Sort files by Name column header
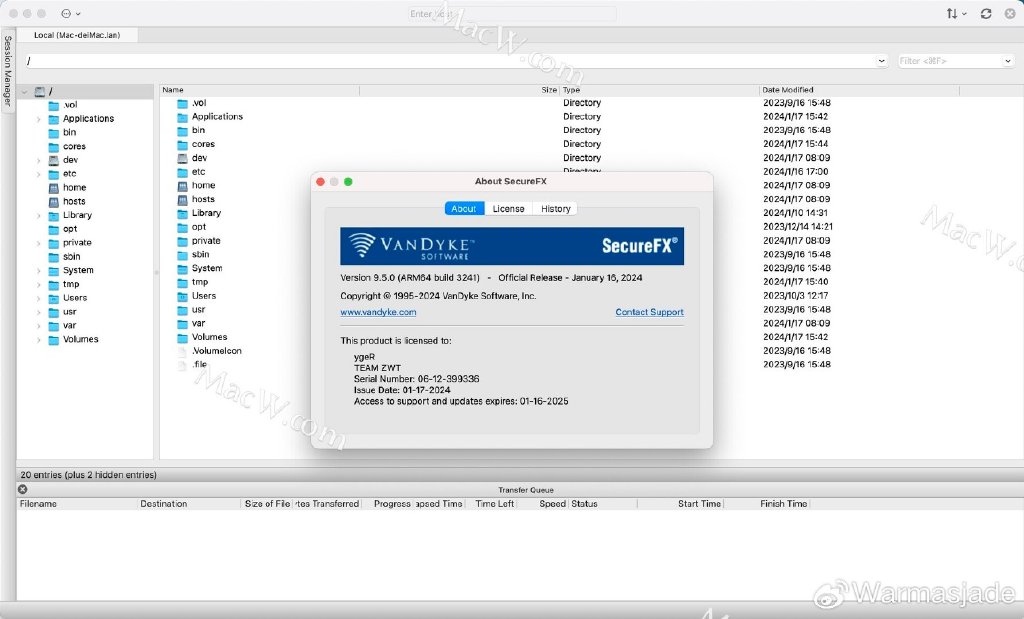This screenshot has height=619, width=1024. [x=259, y=90]
